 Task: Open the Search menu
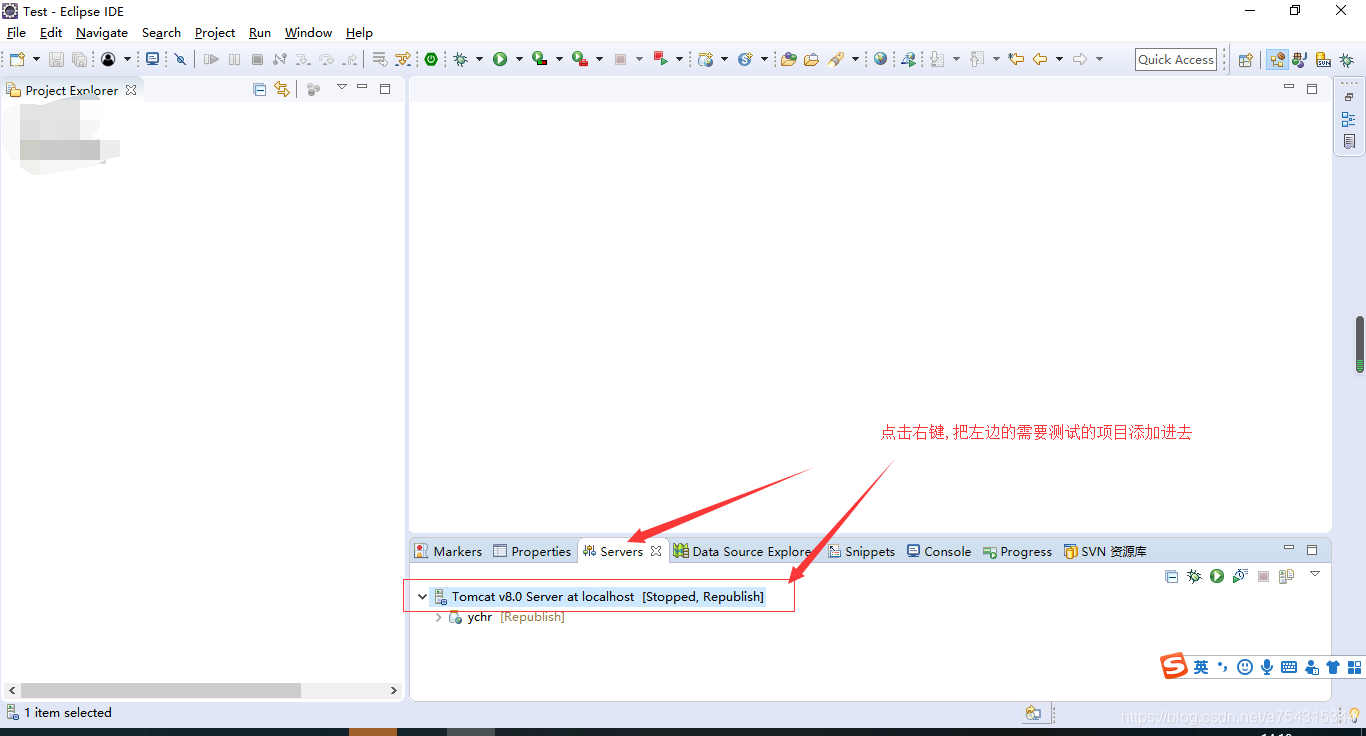tap(161, 32)
